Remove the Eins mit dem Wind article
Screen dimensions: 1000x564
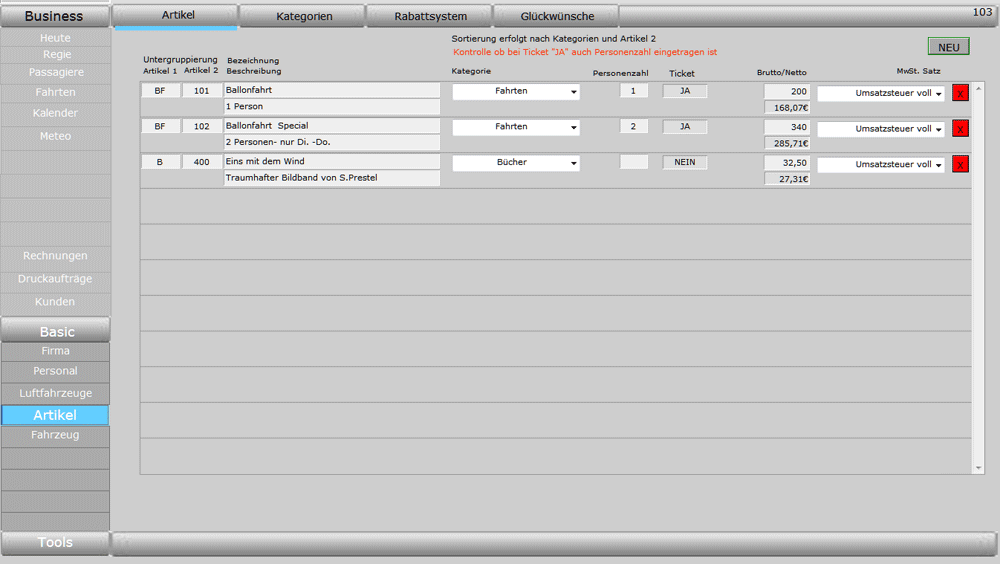click(960, 164)
